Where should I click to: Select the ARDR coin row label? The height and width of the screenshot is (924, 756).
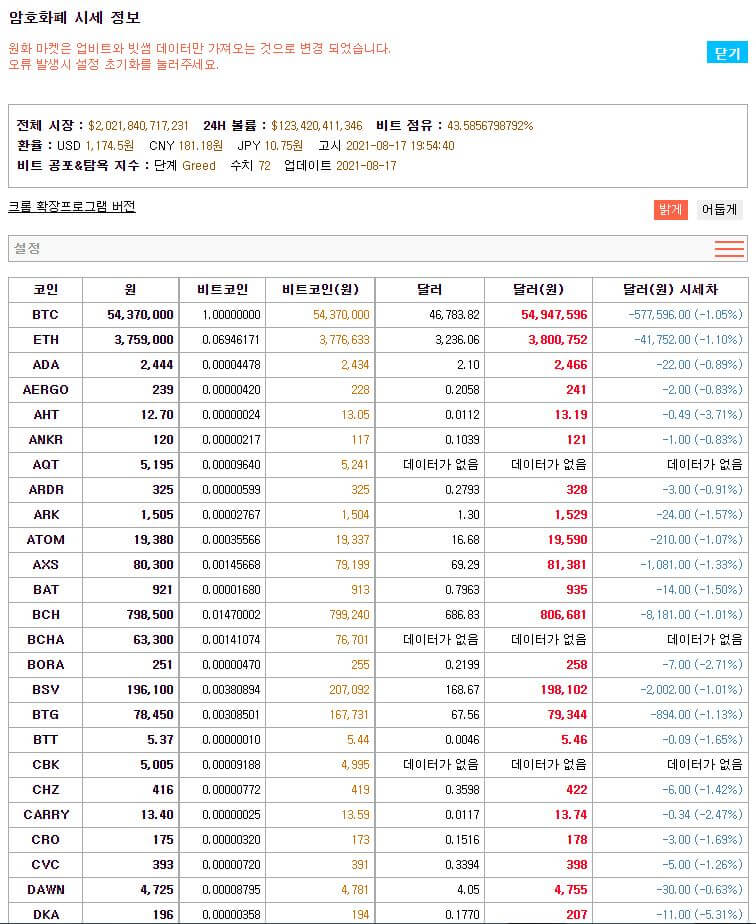[45, 490]
